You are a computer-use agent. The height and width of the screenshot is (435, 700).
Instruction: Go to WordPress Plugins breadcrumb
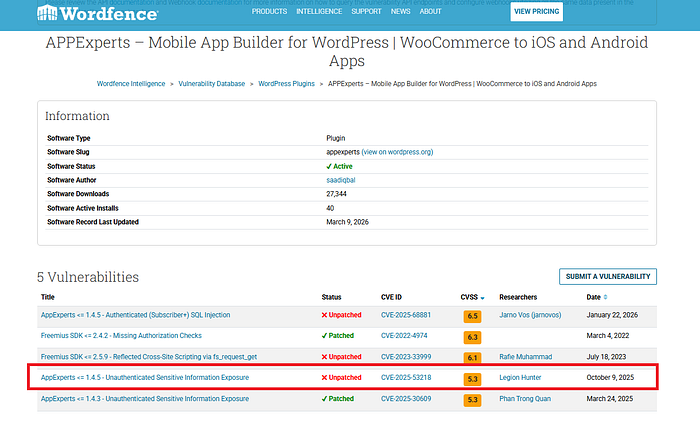point(286,84)
